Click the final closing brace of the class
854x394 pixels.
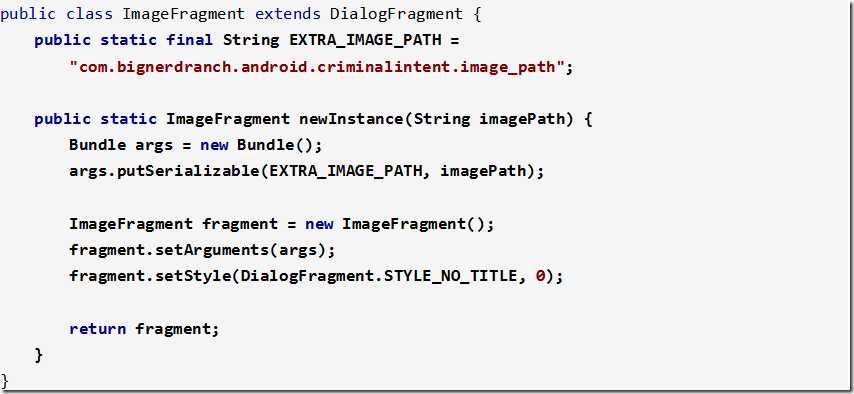[5, 380]
